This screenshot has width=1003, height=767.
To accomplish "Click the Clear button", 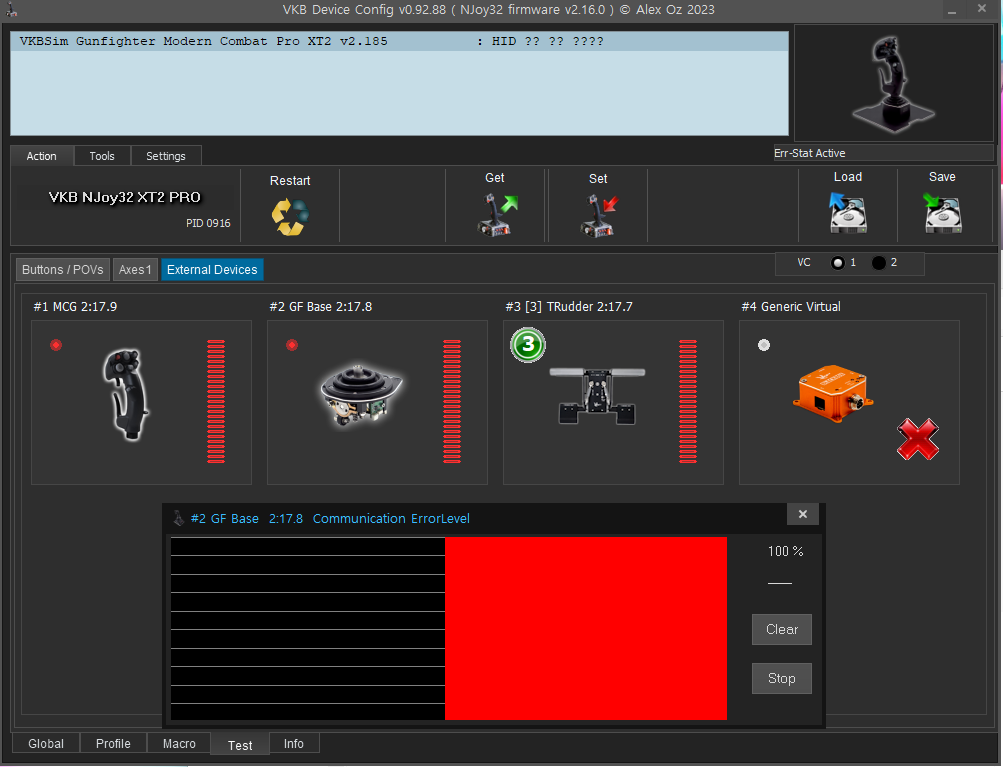I will tap(782, 629).
